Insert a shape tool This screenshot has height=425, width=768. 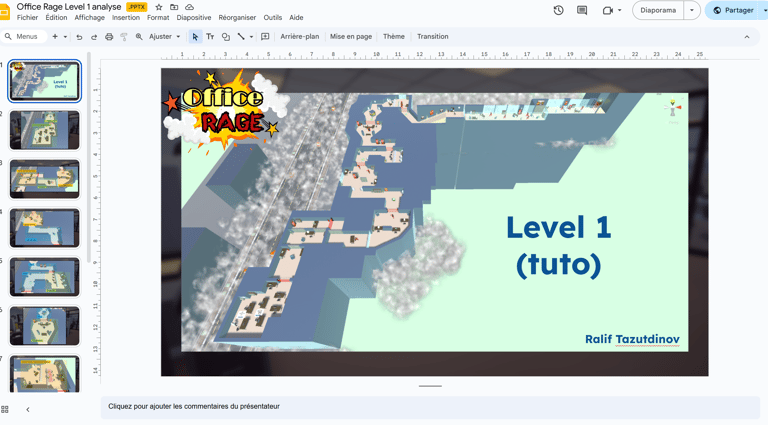click(226, 37)
